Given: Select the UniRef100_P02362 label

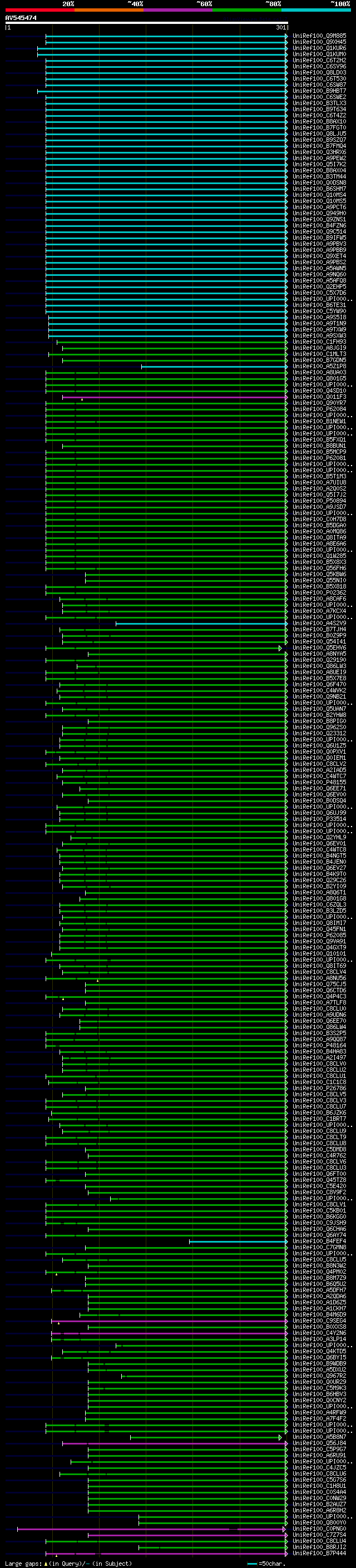Looking at the screenshot, I should [319, 593].
